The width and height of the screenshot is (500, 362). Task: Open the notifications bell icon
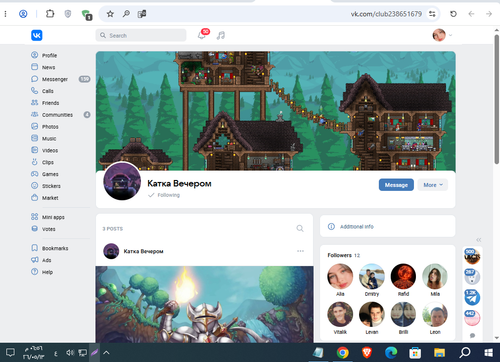pos(202,35)
